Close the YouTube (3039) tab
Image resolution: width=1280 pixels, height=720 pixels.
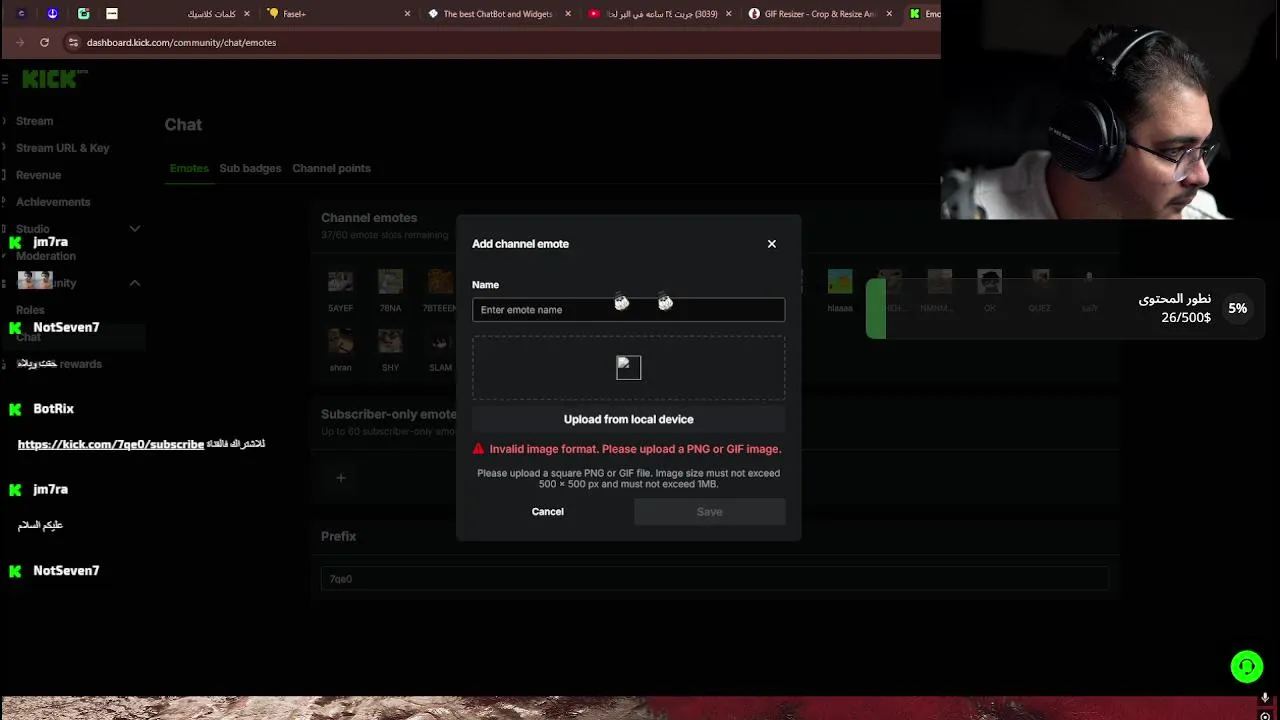pyautogui.click(x=728, y=14)
